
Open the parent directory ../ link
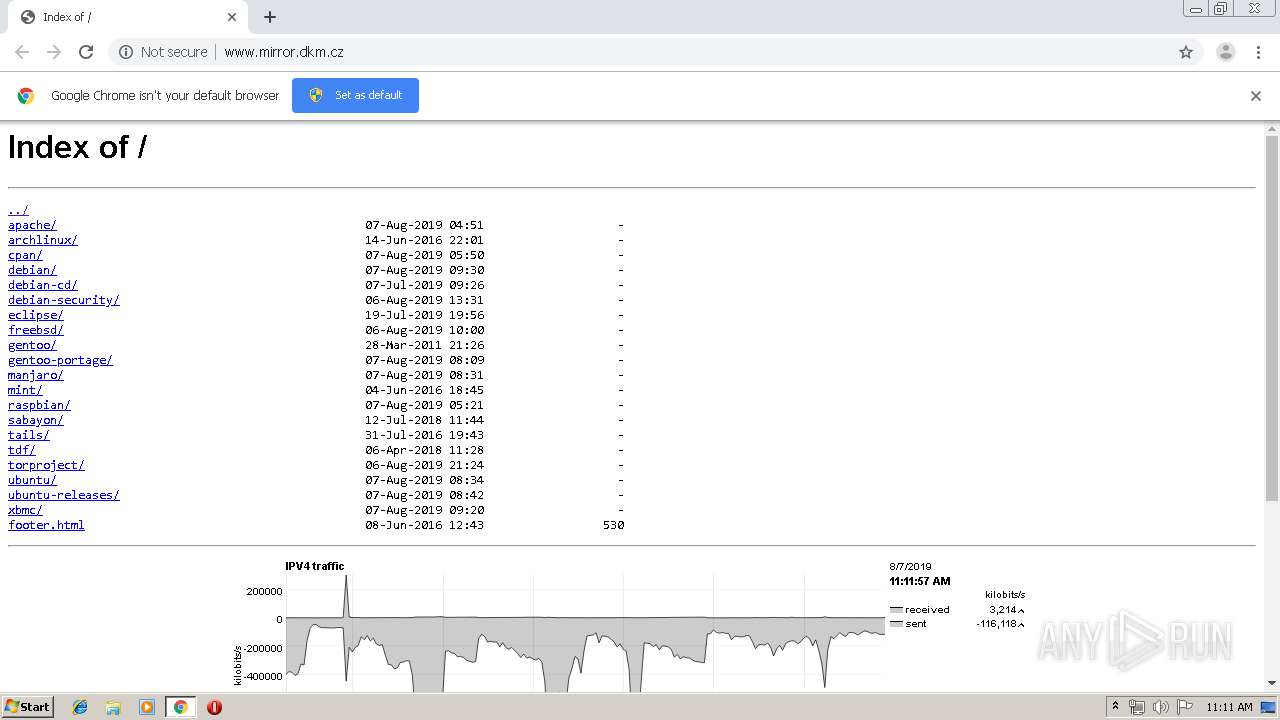pos(18,210)
